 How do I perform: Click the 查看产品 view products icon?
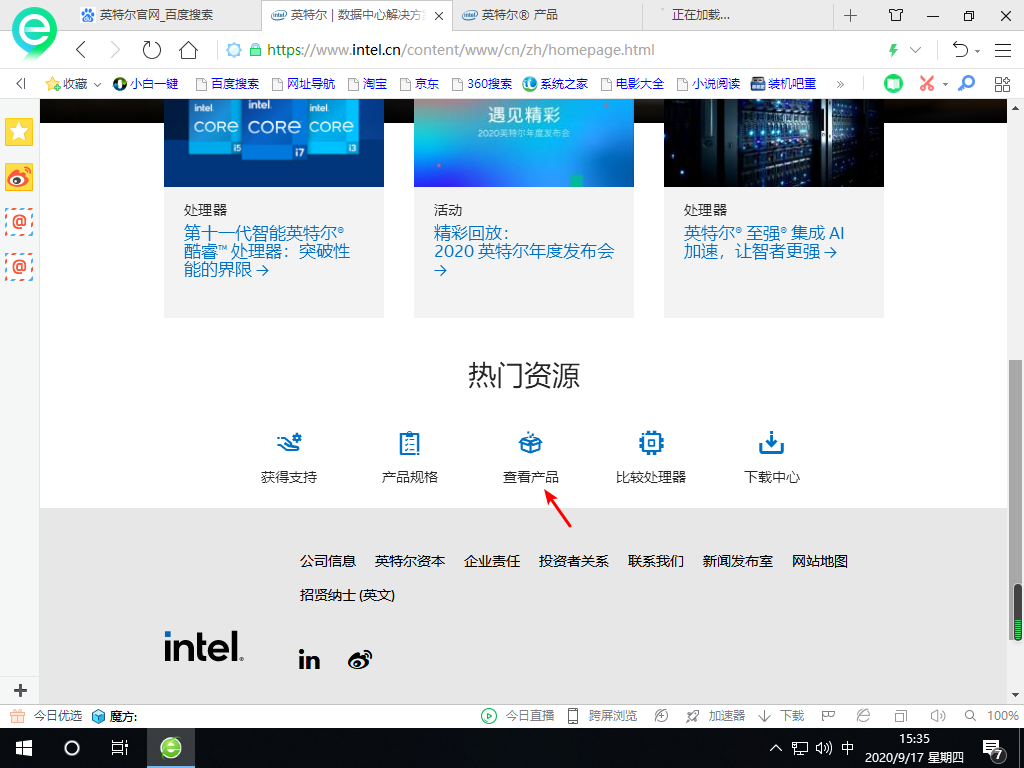click(530, 443)
